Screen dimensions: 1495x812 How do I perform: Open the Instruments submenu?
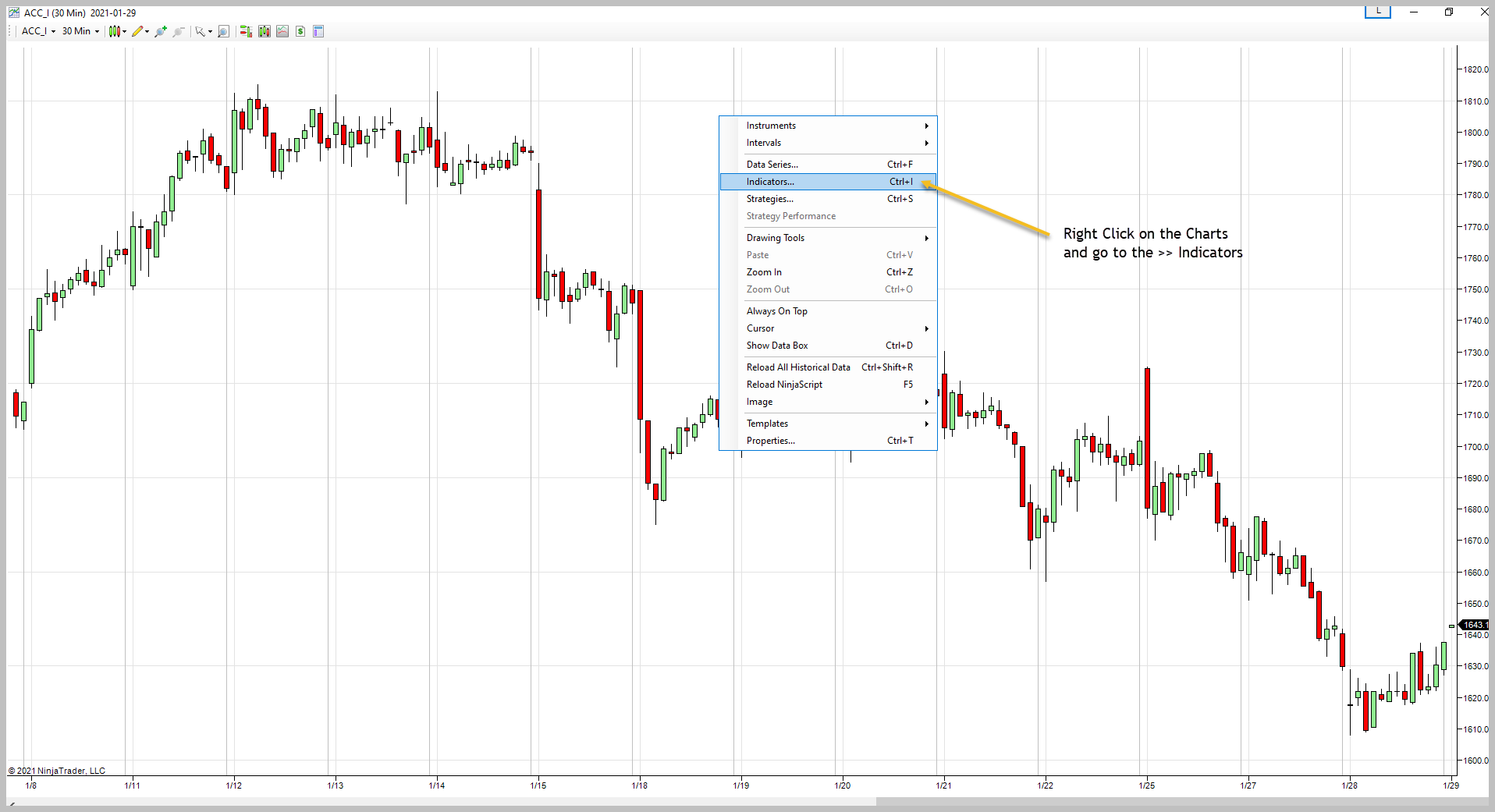[x=828, y=126]
